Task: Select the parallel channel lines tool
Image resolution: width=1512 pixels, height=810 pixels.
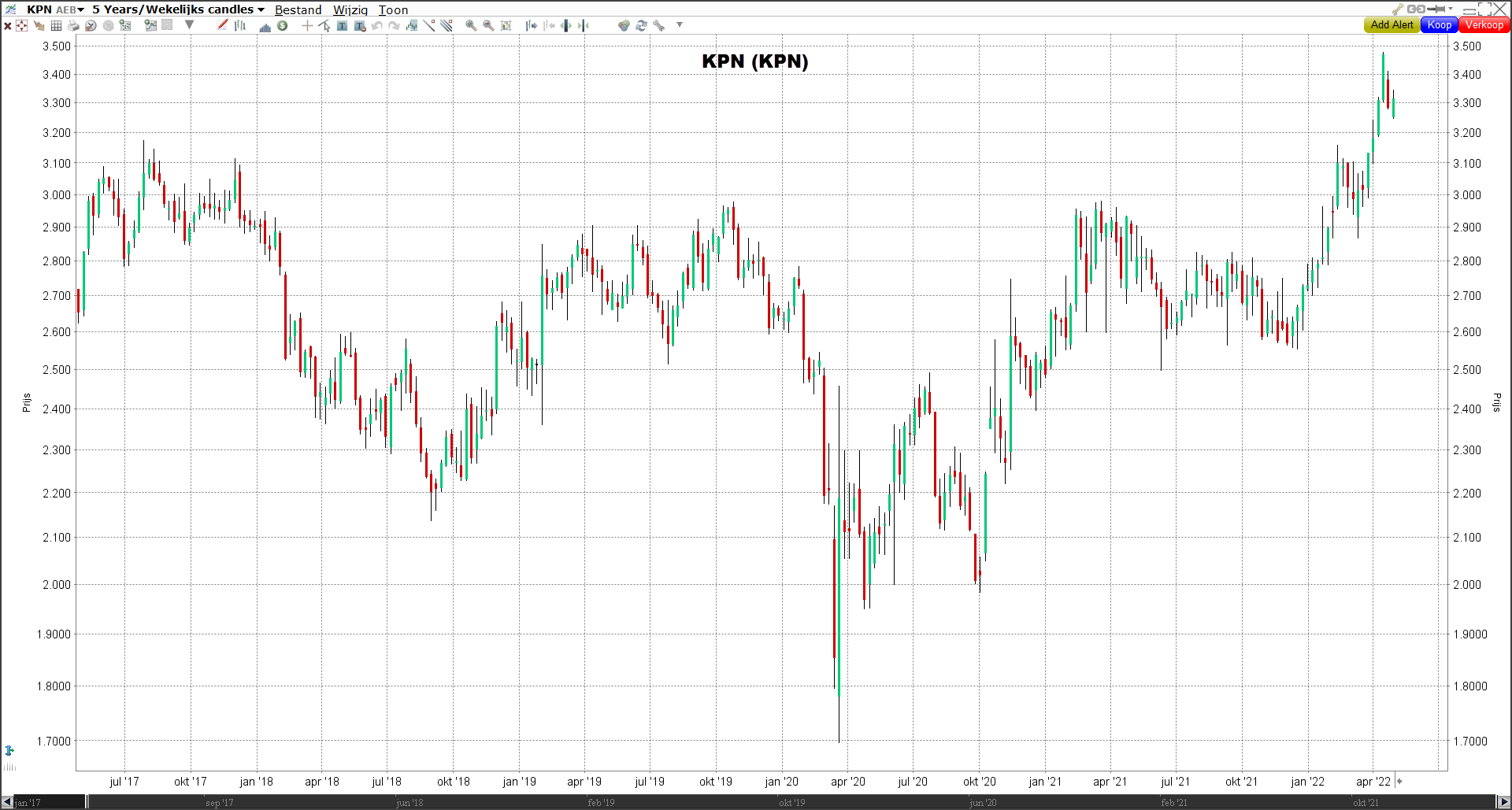Action: tap(447, 25)
